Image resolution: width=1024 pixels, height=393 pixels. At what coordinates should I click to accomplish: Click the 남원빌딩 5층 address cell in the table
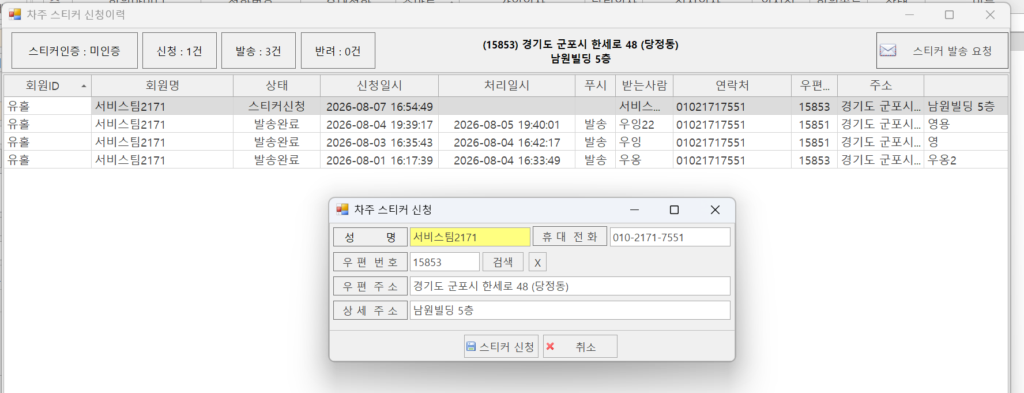pos(965,106)
